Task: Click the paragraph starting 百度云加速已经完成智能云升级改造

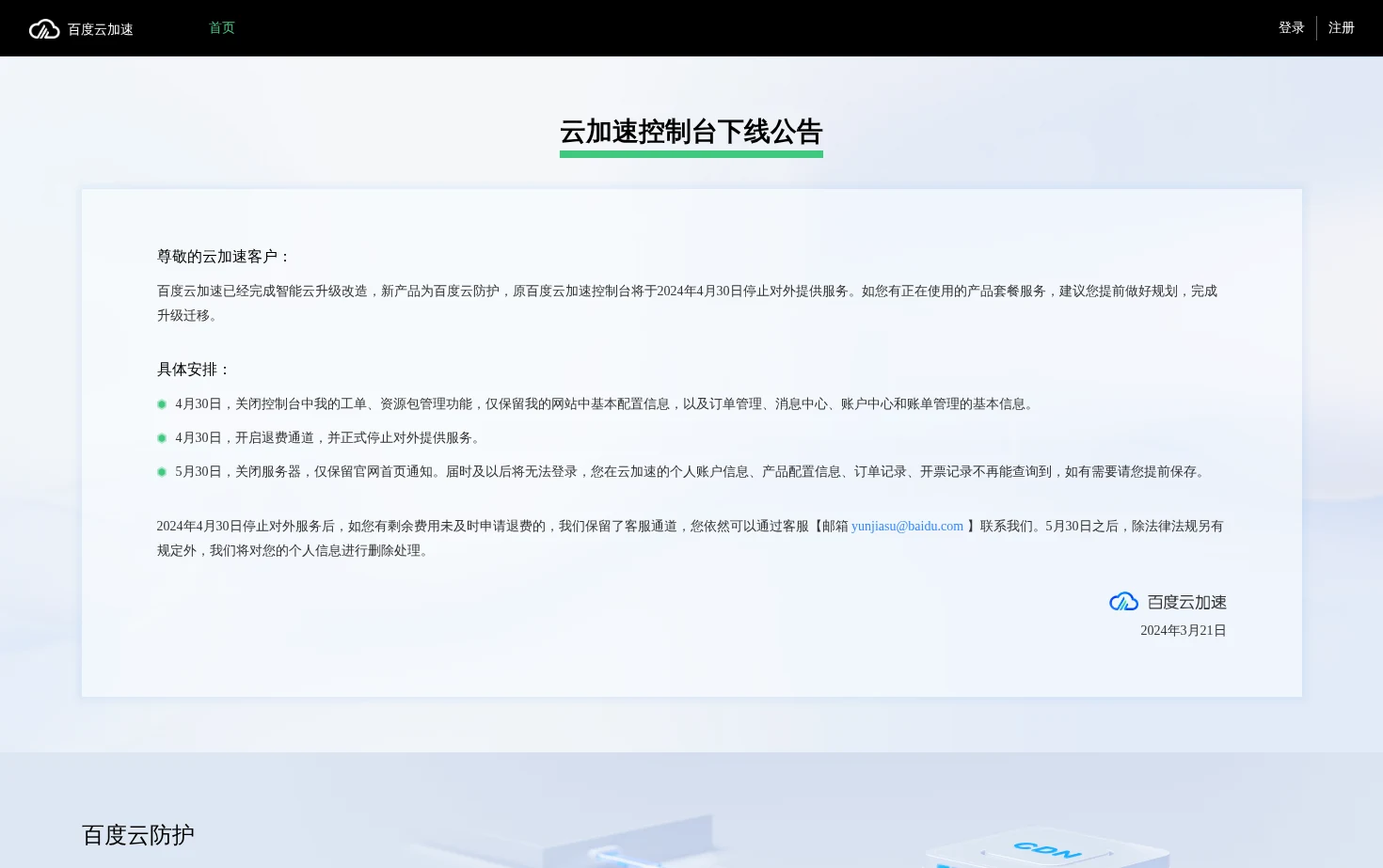Action: click(690, 304)
